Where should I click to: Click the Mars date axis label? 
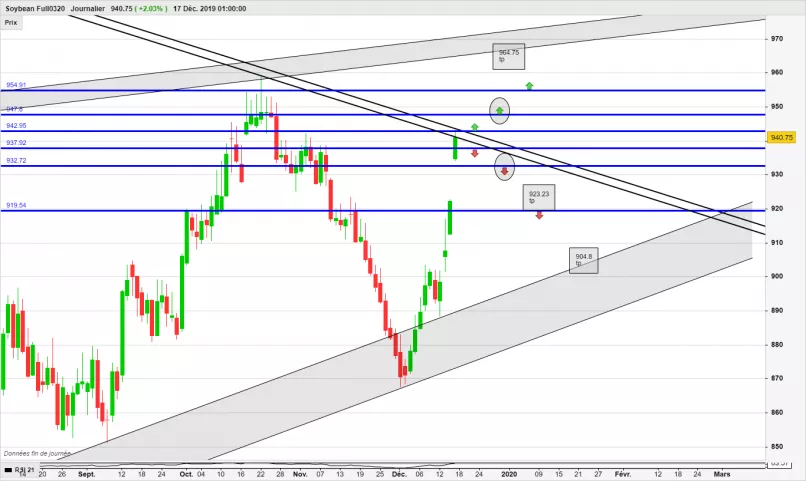point(722,474)
